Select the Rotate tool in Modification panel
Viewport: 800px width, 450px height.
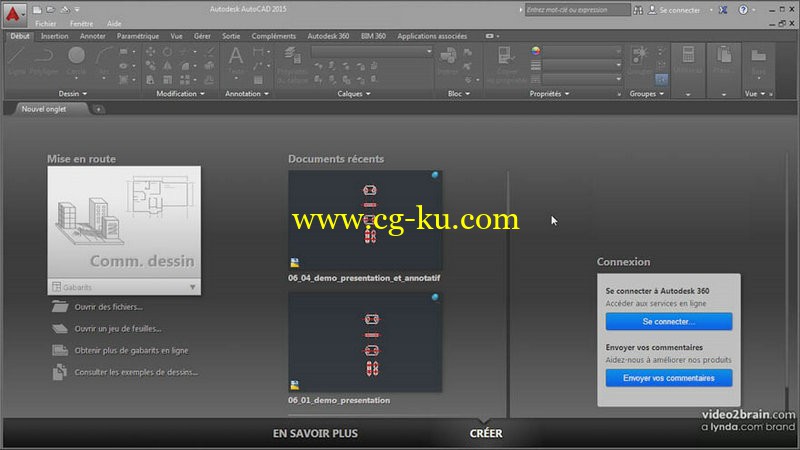pos(167,52)
